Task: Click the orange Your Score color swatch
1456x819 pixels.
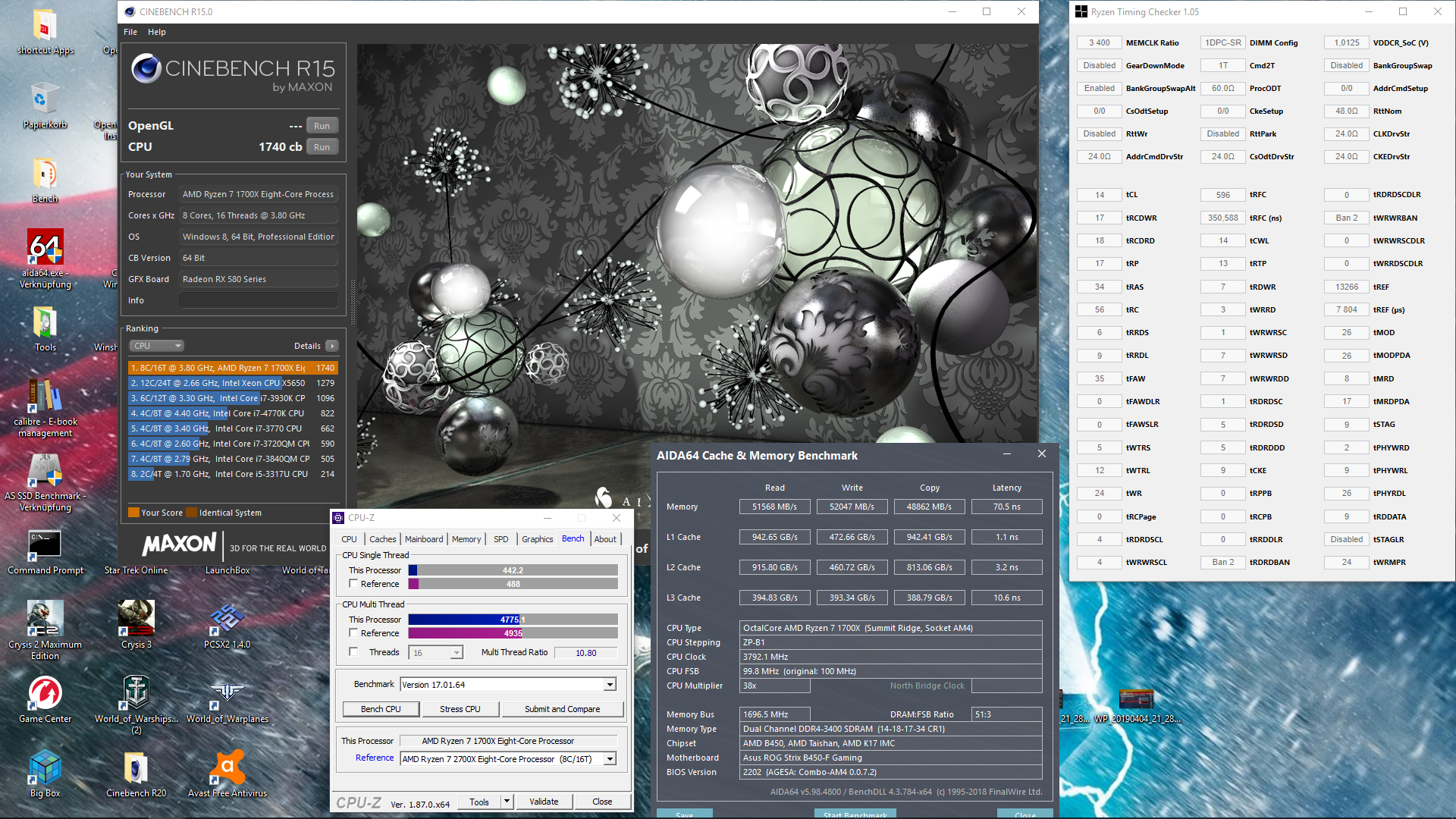Action: [x=133, y=513]
